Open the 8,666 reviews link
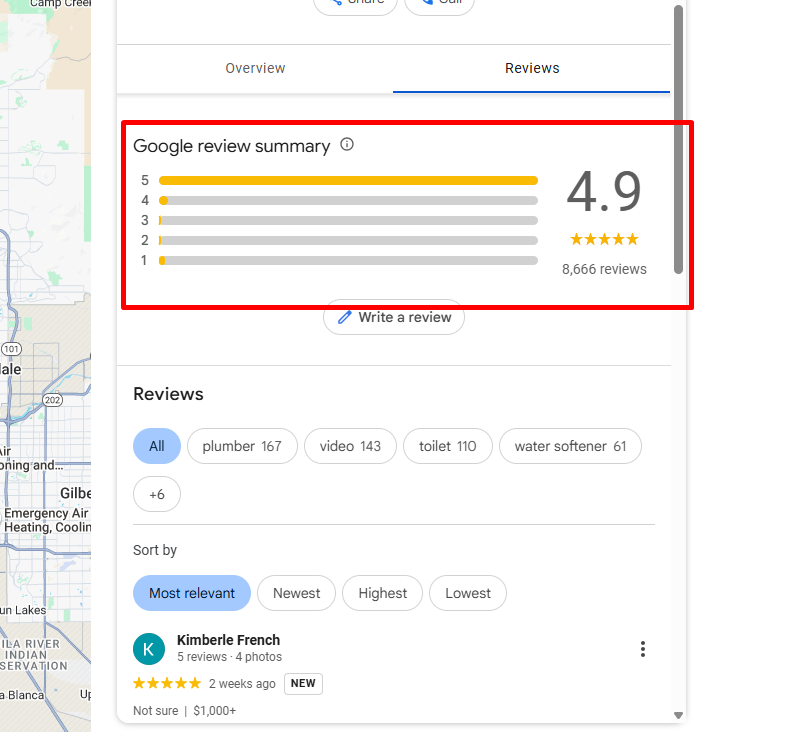 (604, 269)
